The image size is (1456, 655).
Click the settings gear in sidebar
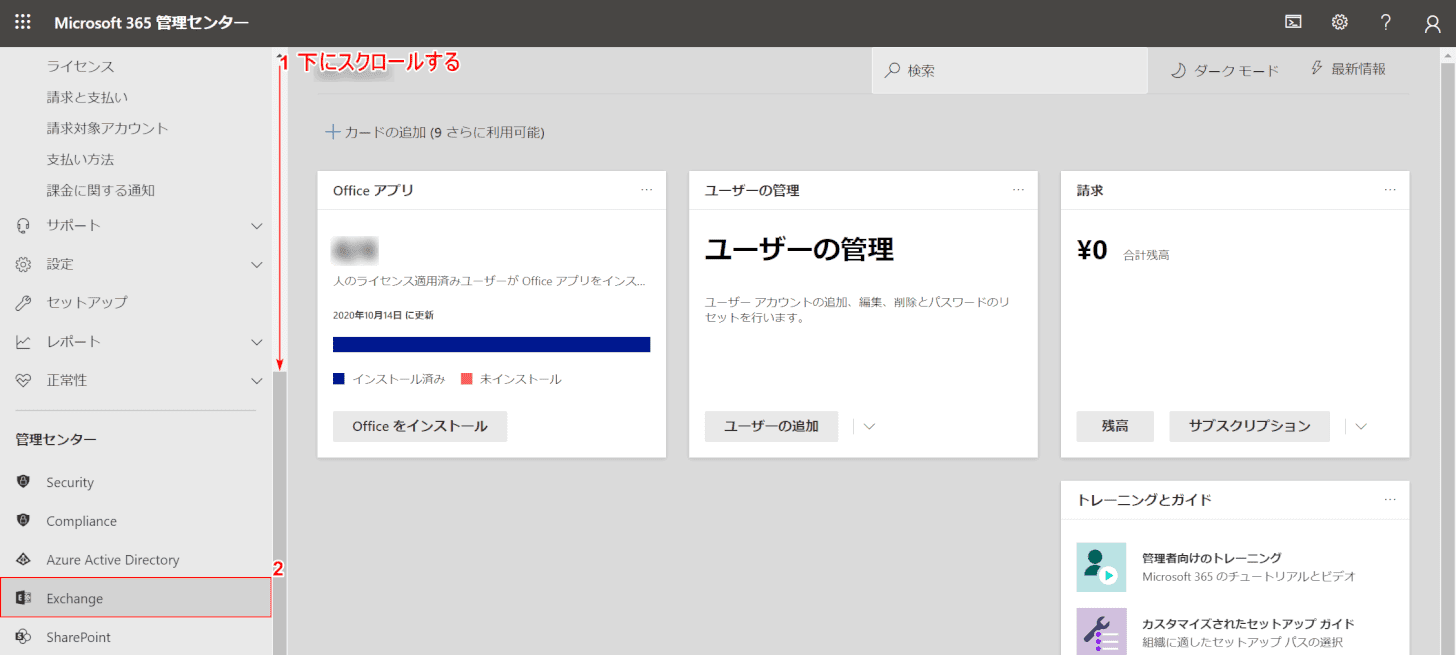click(24, 264)
